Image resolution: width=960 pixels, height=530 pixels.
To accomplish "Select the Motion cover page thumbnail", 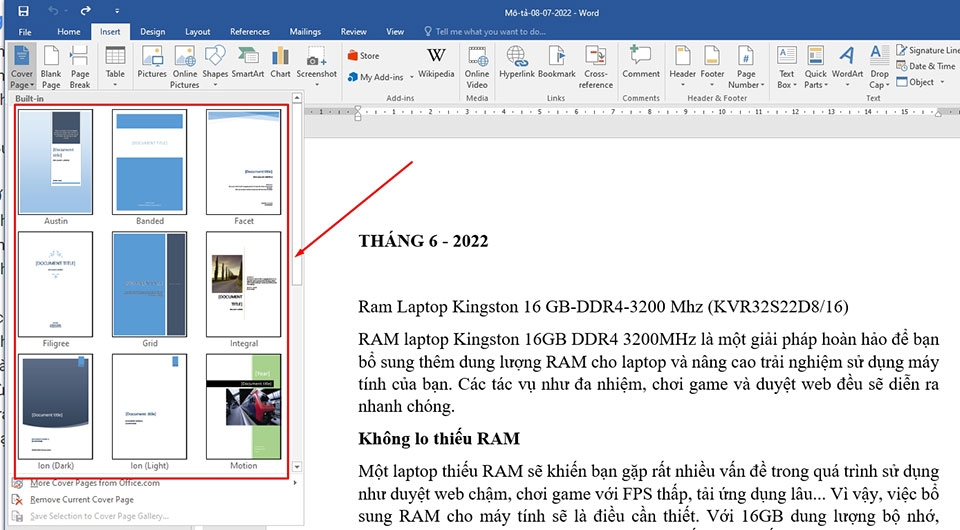I will point(244,406).
